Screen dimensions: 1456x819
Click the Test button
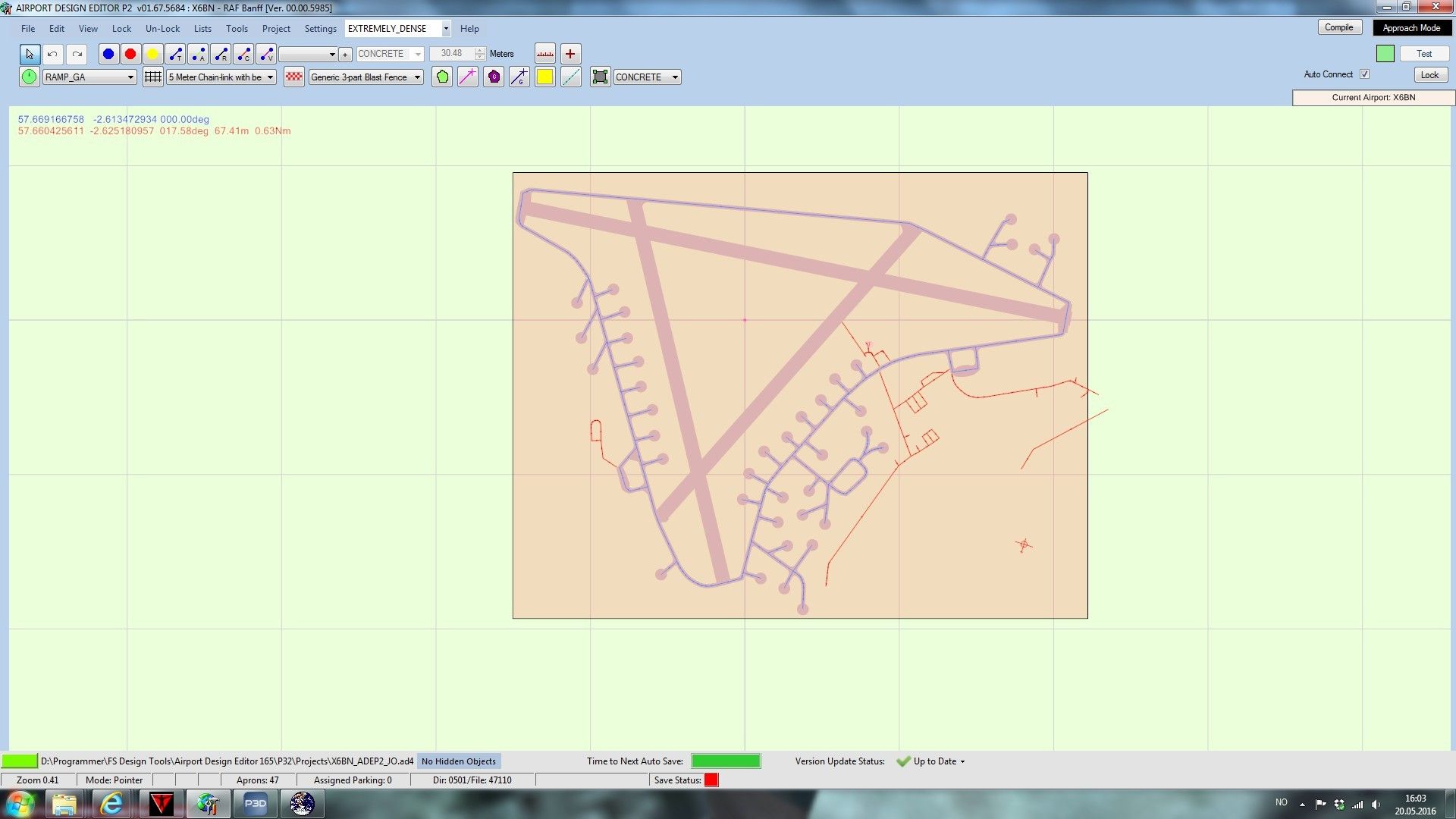1424,54
